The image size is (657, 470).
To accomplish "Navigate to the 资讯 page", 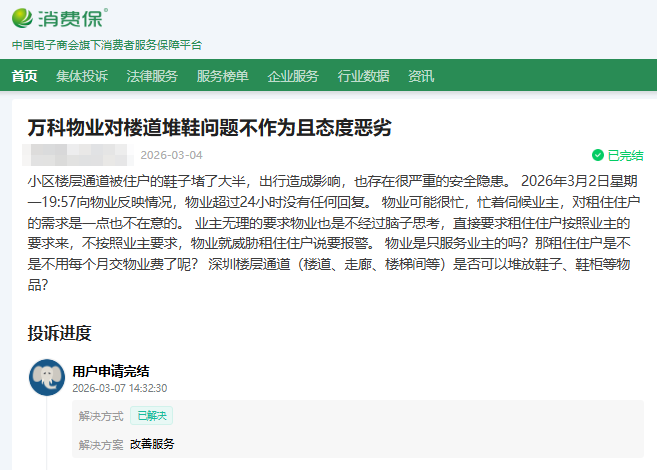I will (x=421, y=76).
